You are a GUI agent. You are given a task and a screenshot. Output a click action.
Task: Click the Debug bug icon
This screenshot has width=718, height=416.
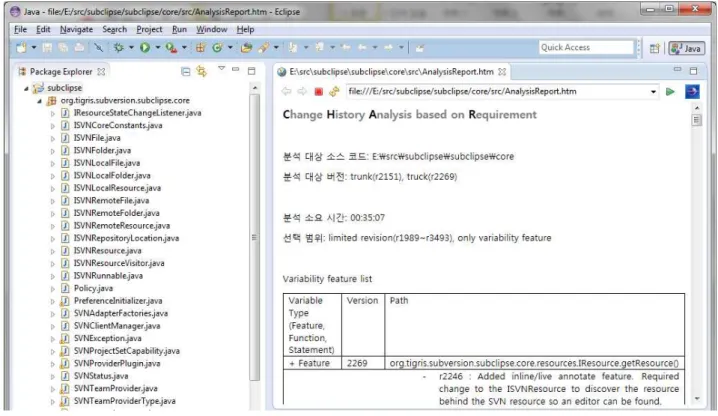pyautogui.click(x=119, y=47)
